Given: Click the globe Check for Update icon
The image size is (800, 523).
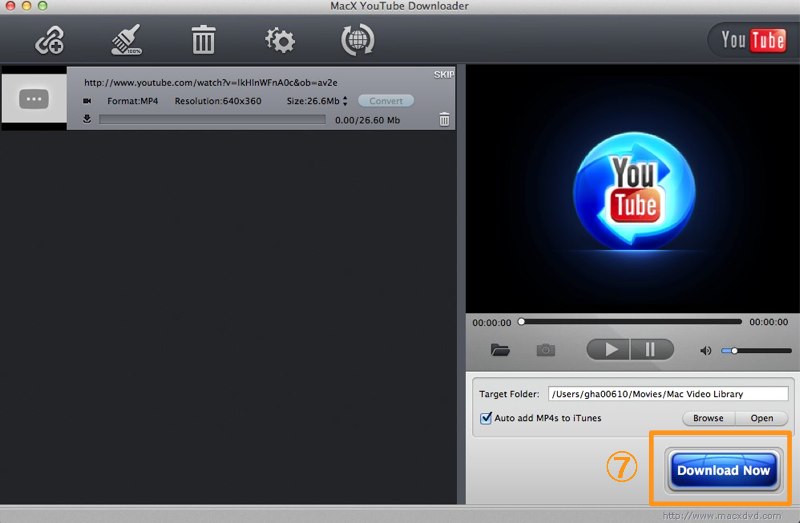Looking at the screenshot, I should pos(357,40).
